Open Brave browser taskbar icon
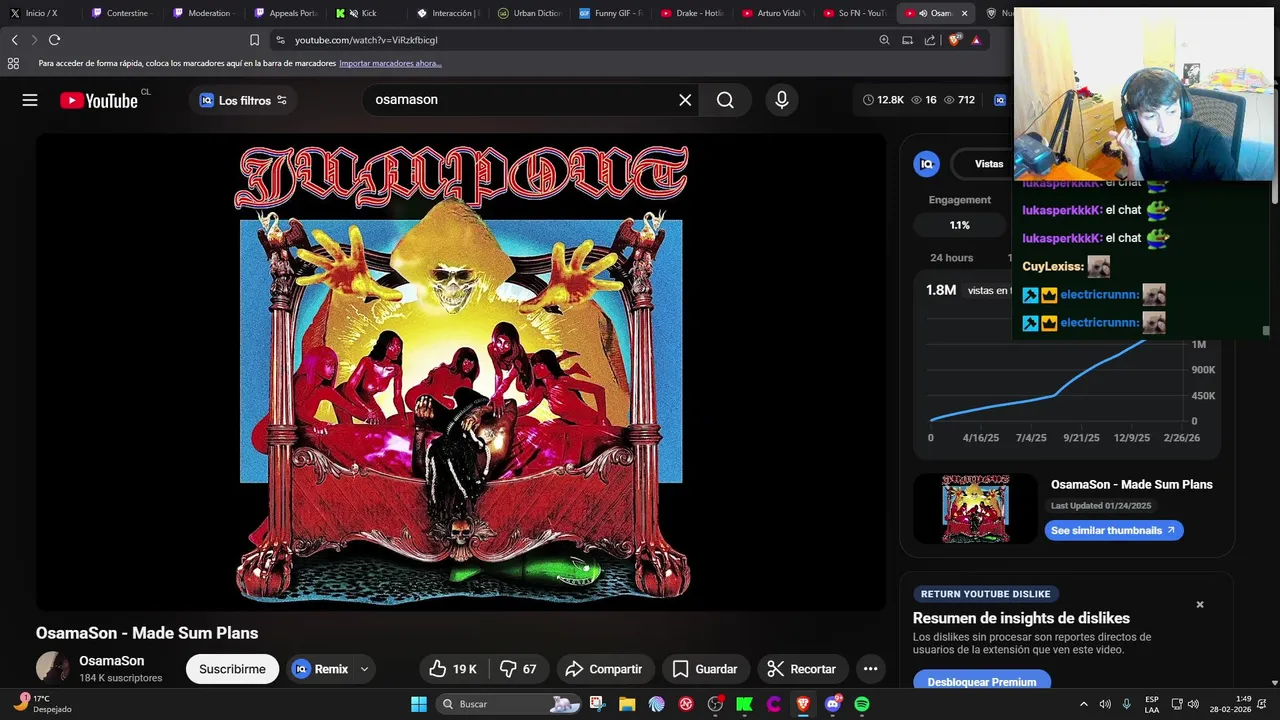The image size is (1280, 720). point(803,704)
